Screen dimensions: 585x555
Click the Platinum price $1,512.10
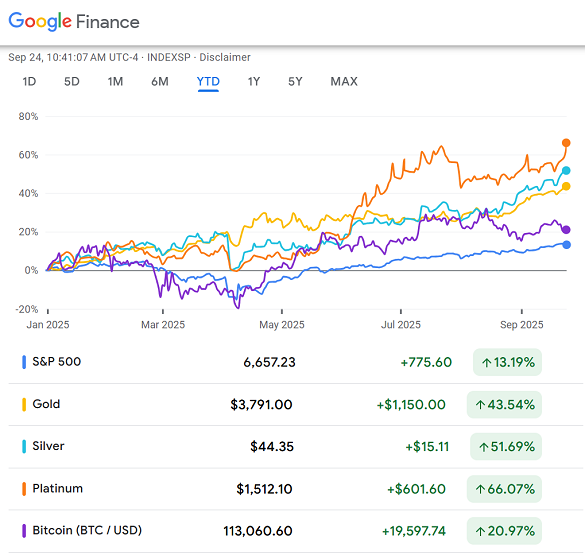(x=264, y=489)
